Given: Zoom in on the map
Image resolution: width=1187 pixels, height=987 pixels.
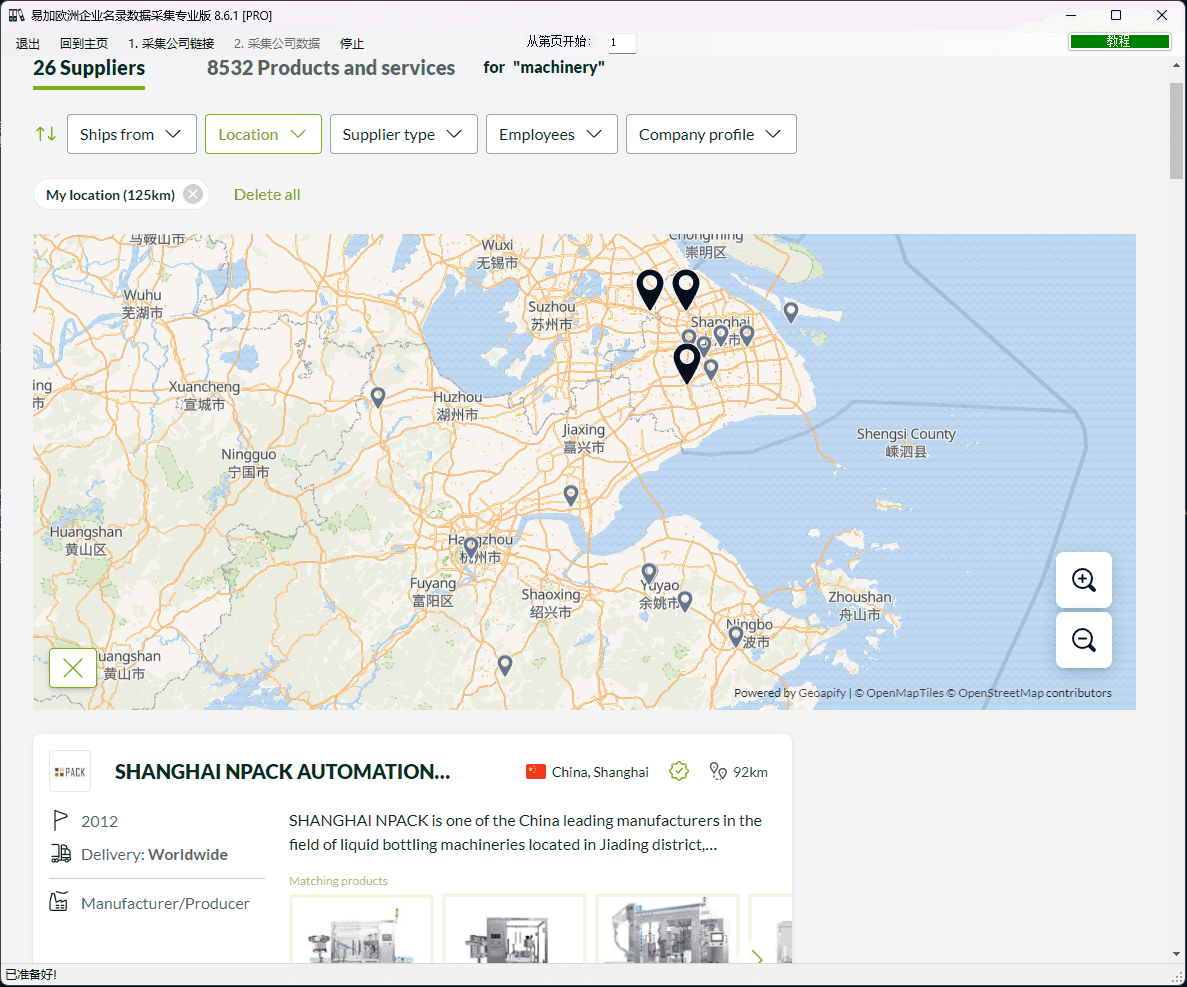Looking at the screenshot, I should (1083, 580).
